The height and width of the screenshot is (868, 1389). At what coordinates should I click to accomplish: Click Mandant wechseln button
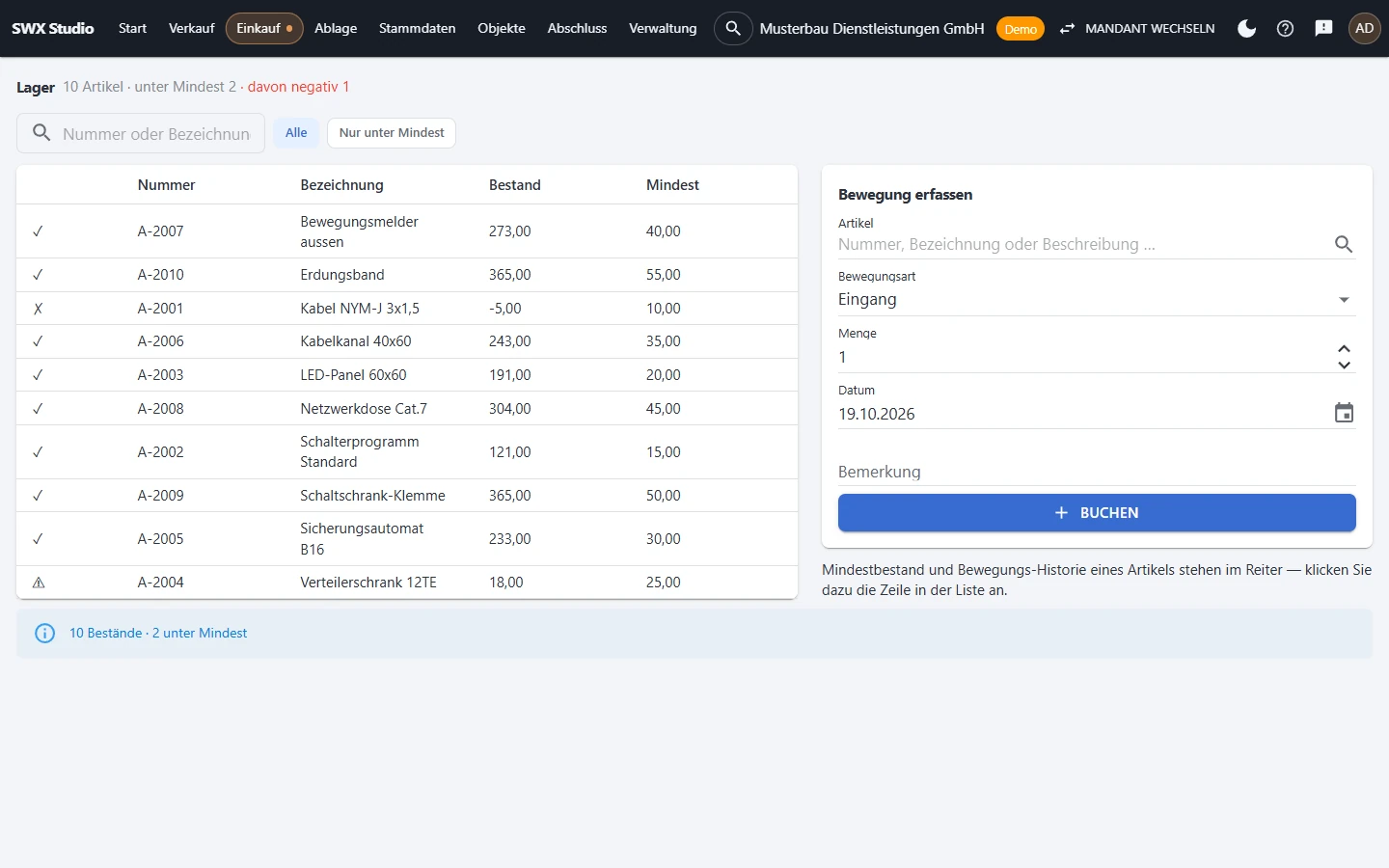click(x=1137, y=28)
